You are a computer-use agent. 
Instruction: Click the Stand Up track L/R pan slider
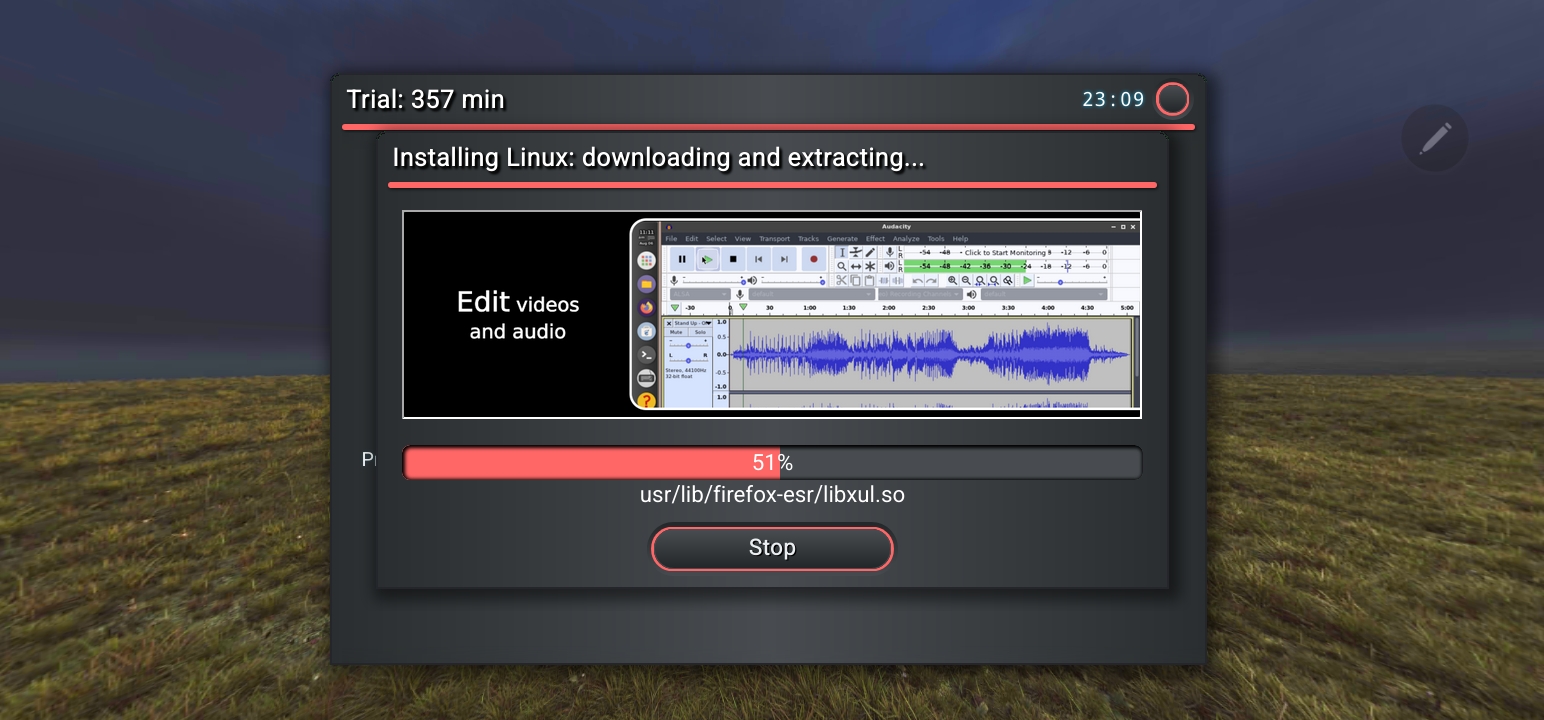pos(688,360)
